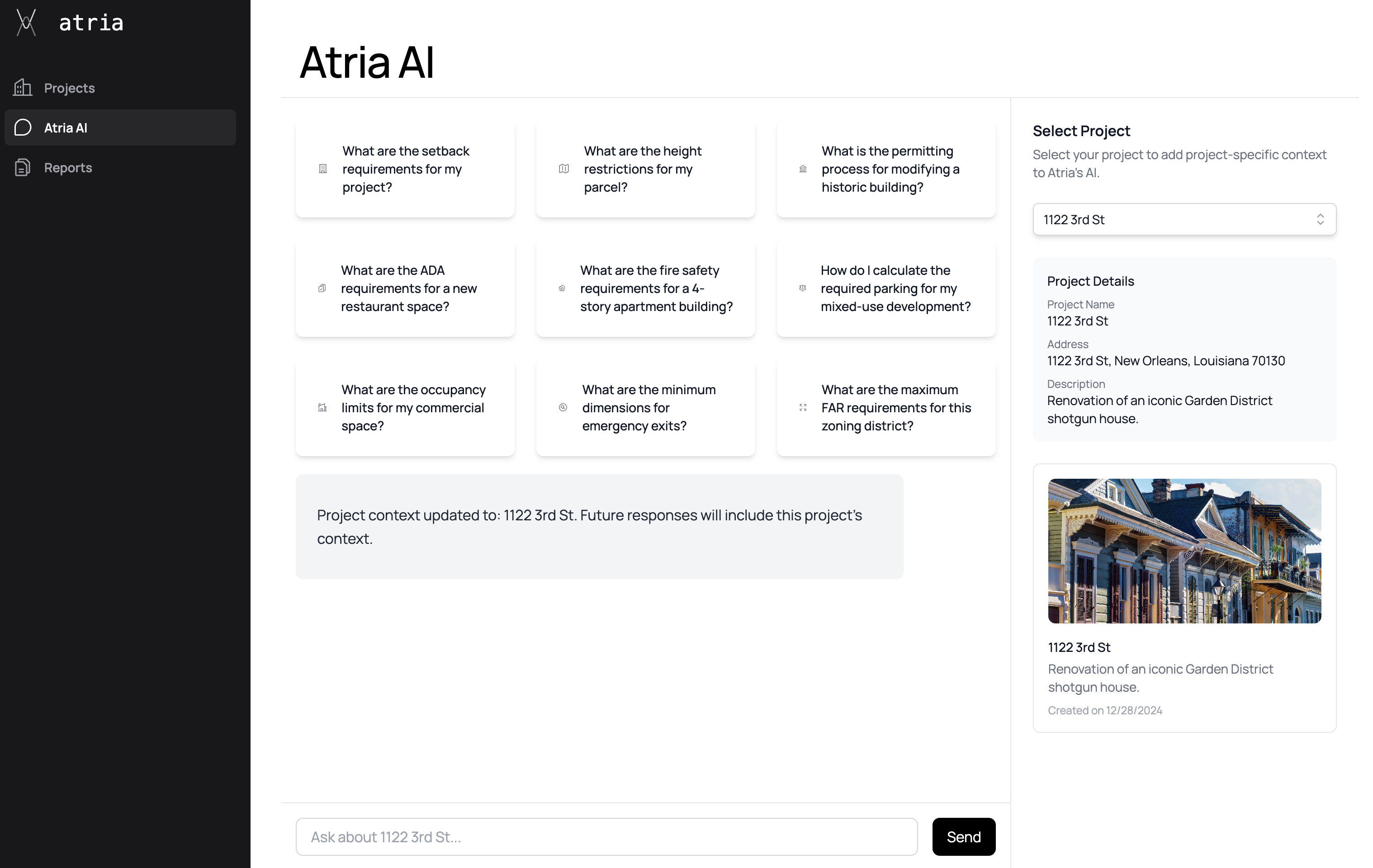Click the scale icon on the parking calculation card
Image resolution: width=1373 pixels, height=868 pixels.
pos(802,288)
